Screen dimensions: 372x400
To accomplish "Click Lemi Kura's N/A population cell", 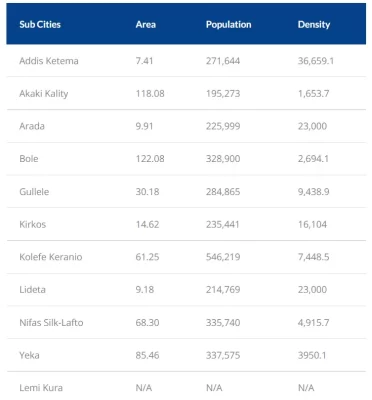I will 214,388.
